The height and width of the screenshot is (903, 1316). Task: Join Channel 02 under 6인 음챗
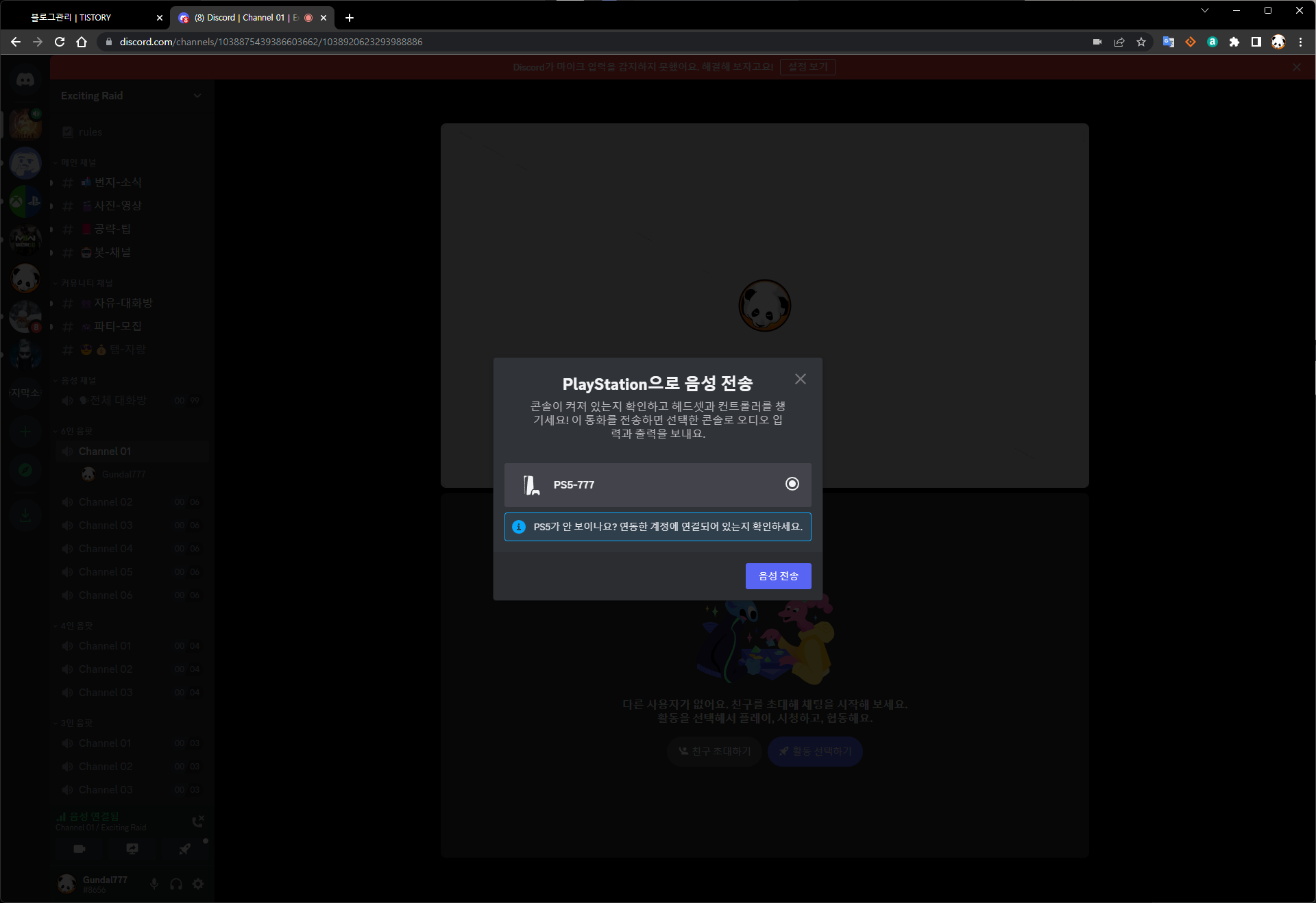pyautogui.click(x=132, y=502)
